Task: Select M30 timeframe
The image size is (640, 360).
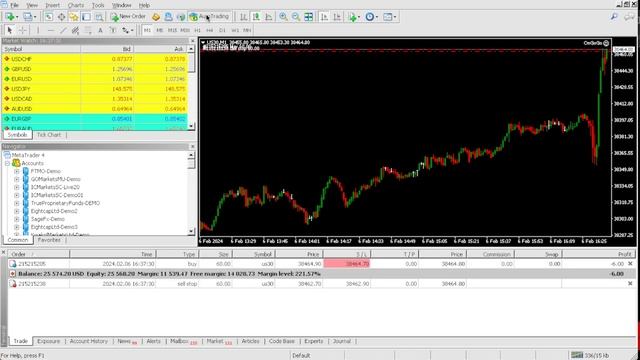Action: point(185,30)
